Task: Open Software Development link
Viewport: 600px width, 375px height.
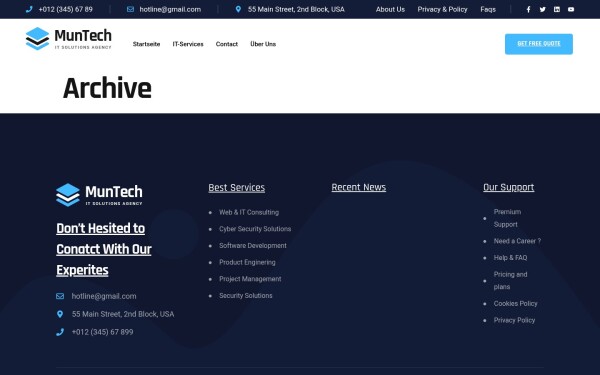Action: tap(253, 246)
